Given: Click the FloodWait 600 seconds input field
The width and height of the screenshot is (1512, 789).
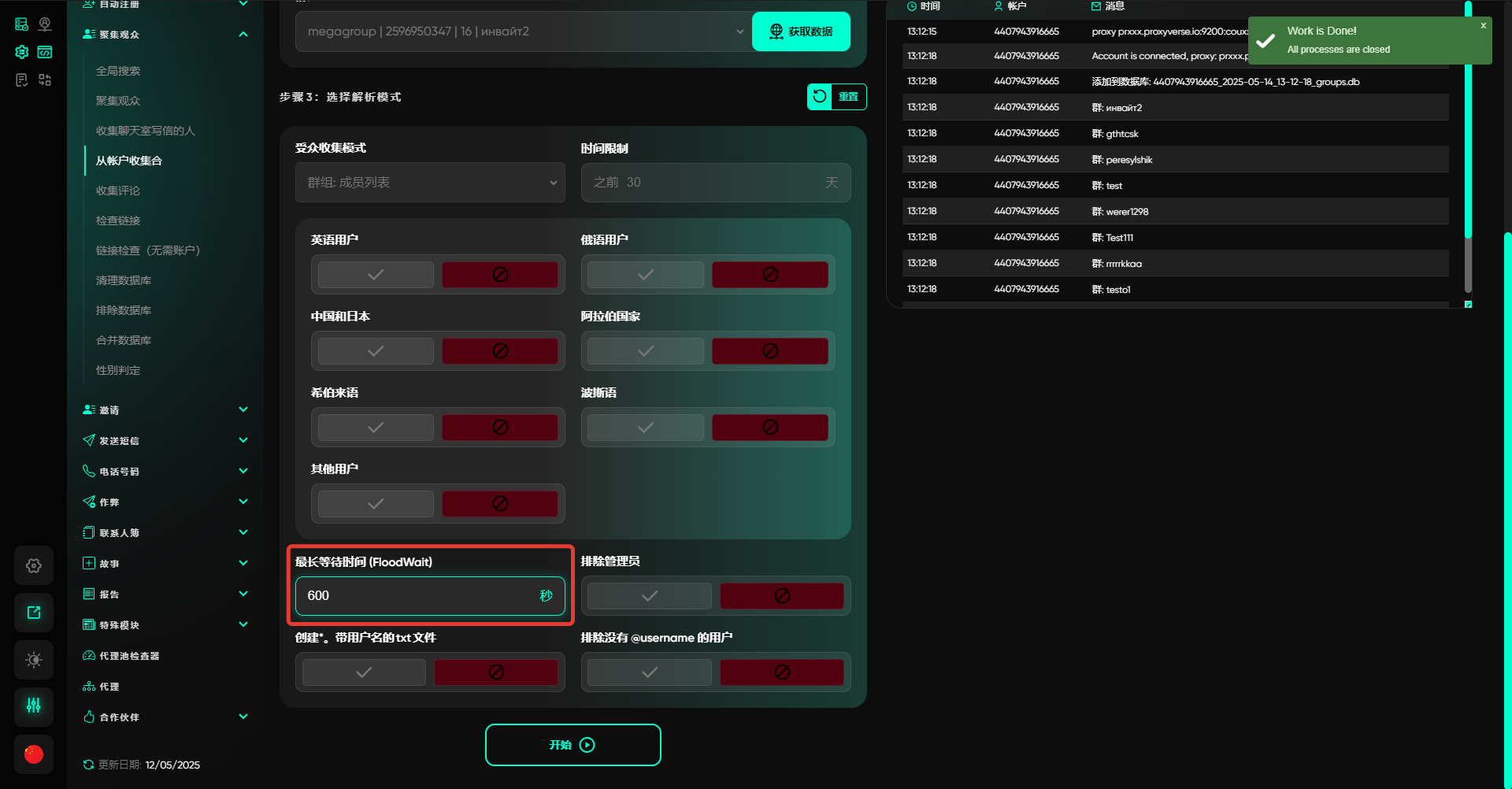Looking at the screenshot, I should pyautogui.click(x=417, y=596).
